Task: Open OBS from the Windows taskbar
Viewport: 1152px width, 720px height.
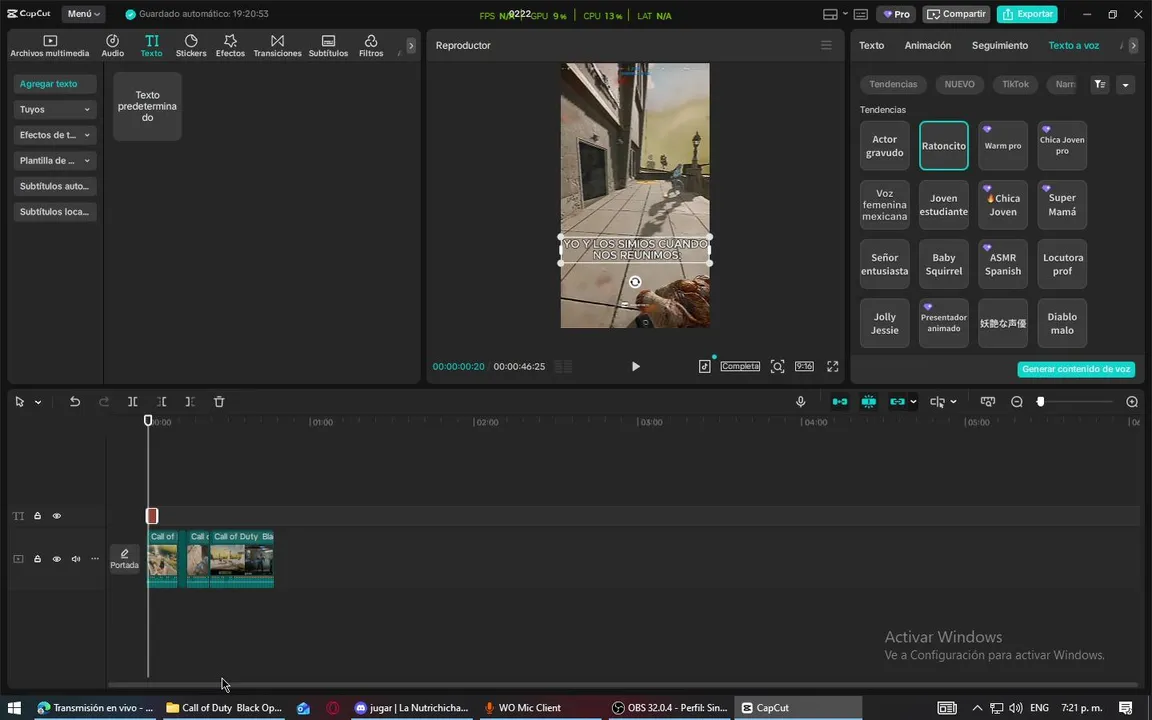Action: (668, 708)
